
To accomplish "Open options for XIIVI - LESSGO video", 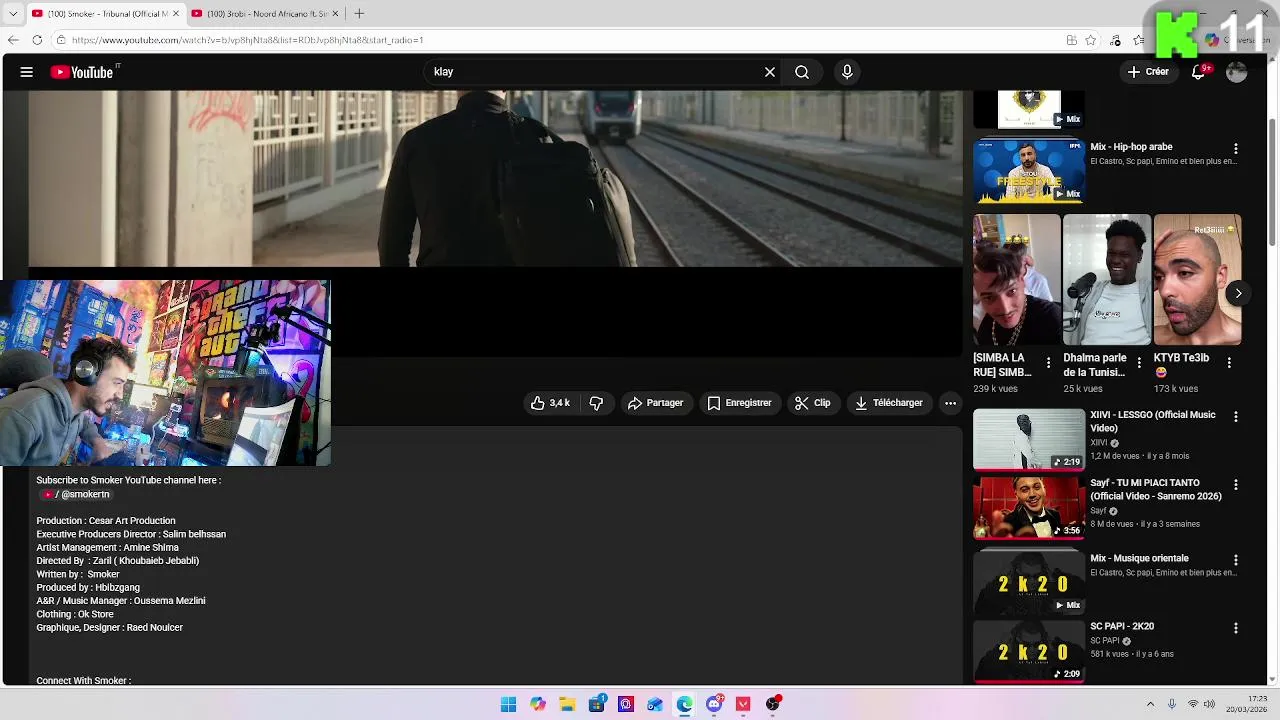I will pyautogui.click(x=1236, y=416).
